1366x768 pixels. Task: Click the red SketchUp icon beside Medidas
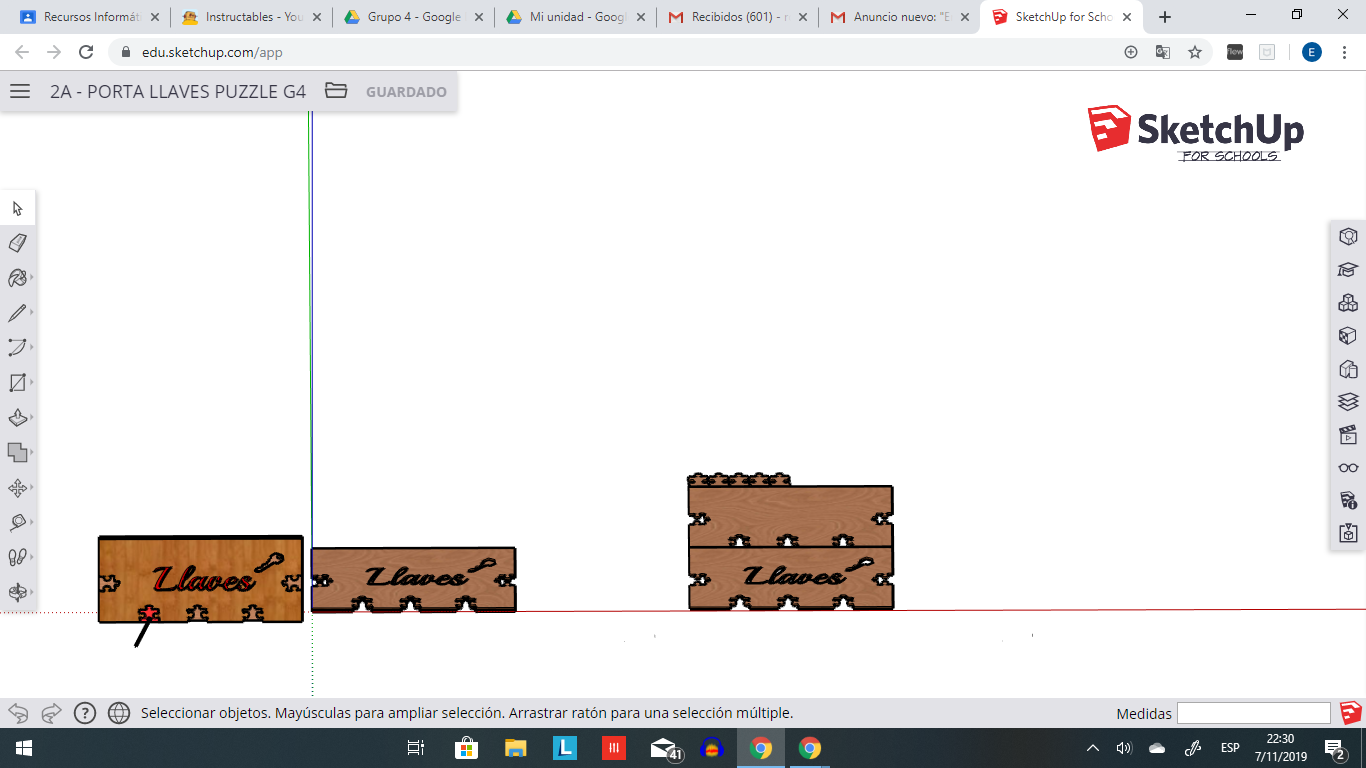click(1351, 713)
